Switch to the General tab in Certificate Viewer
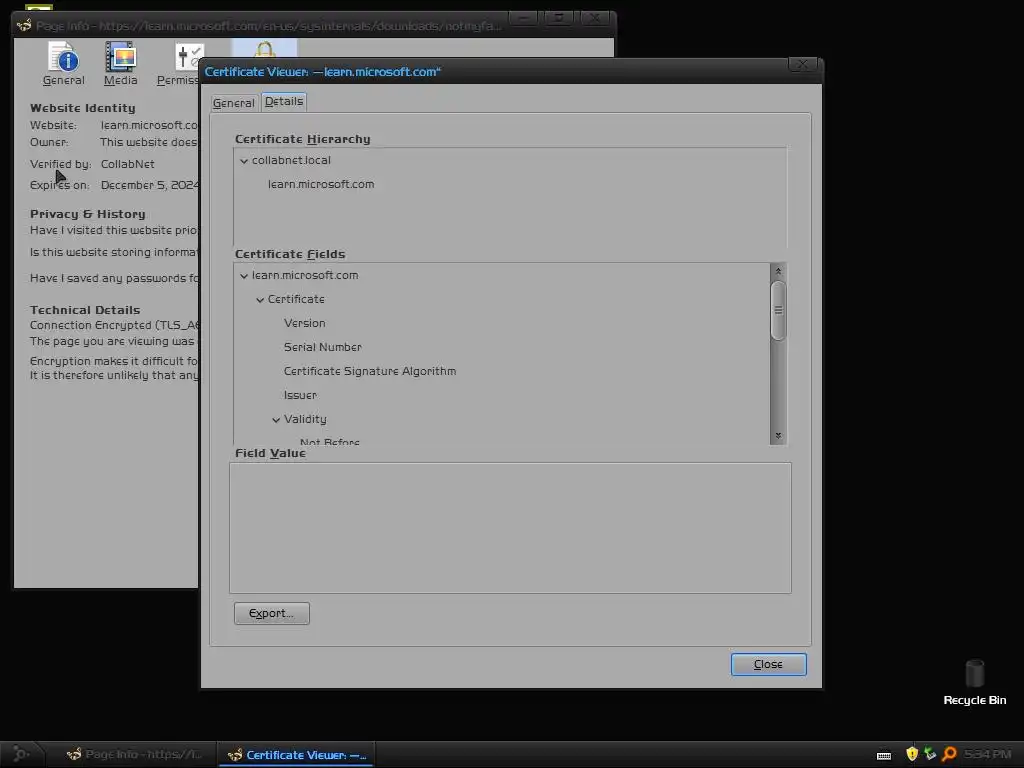 [234, 103]
